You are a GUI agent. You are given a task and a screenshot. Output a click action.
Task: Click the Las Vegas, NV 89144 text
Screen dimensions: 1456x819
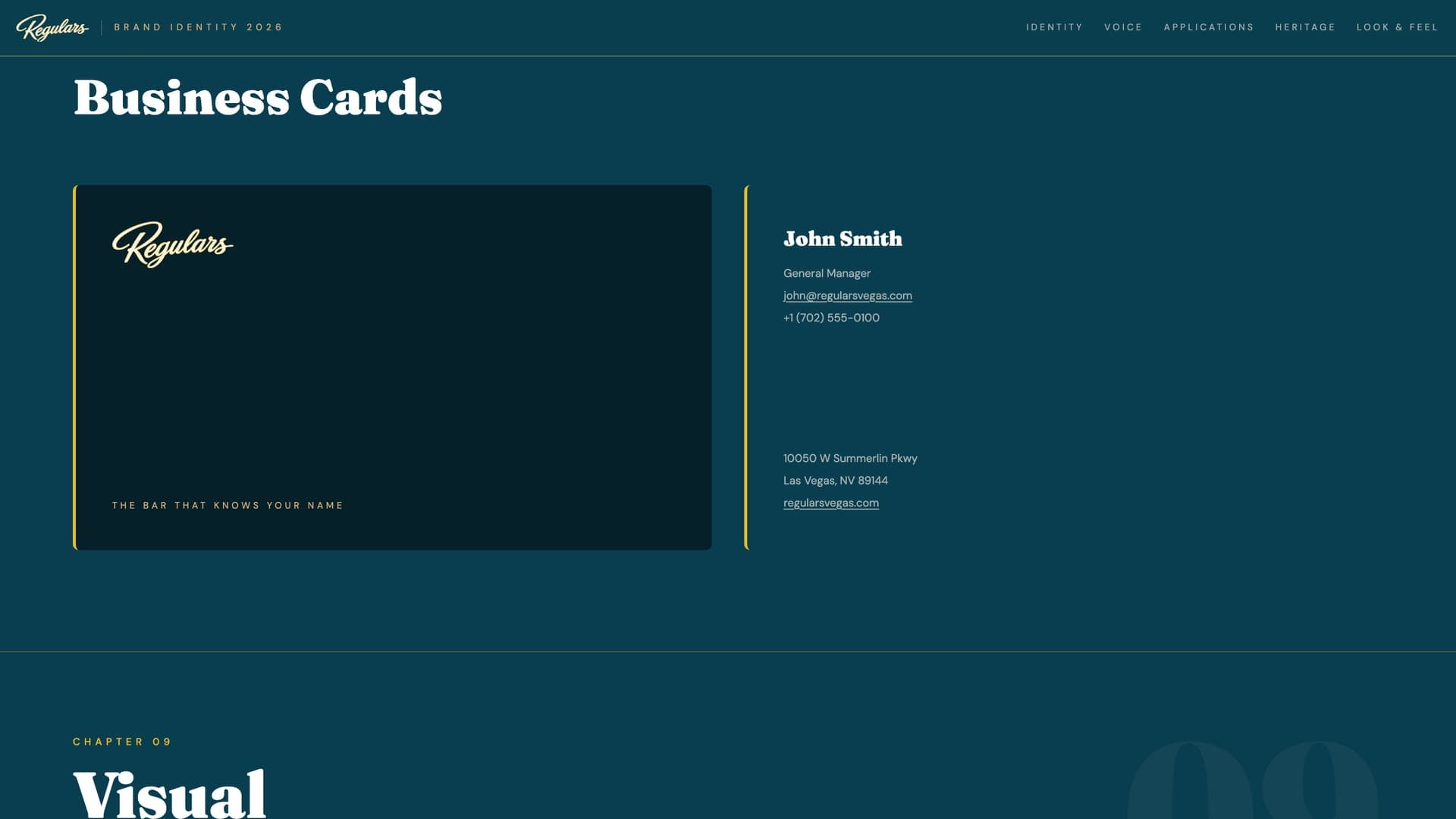point(835,481)
